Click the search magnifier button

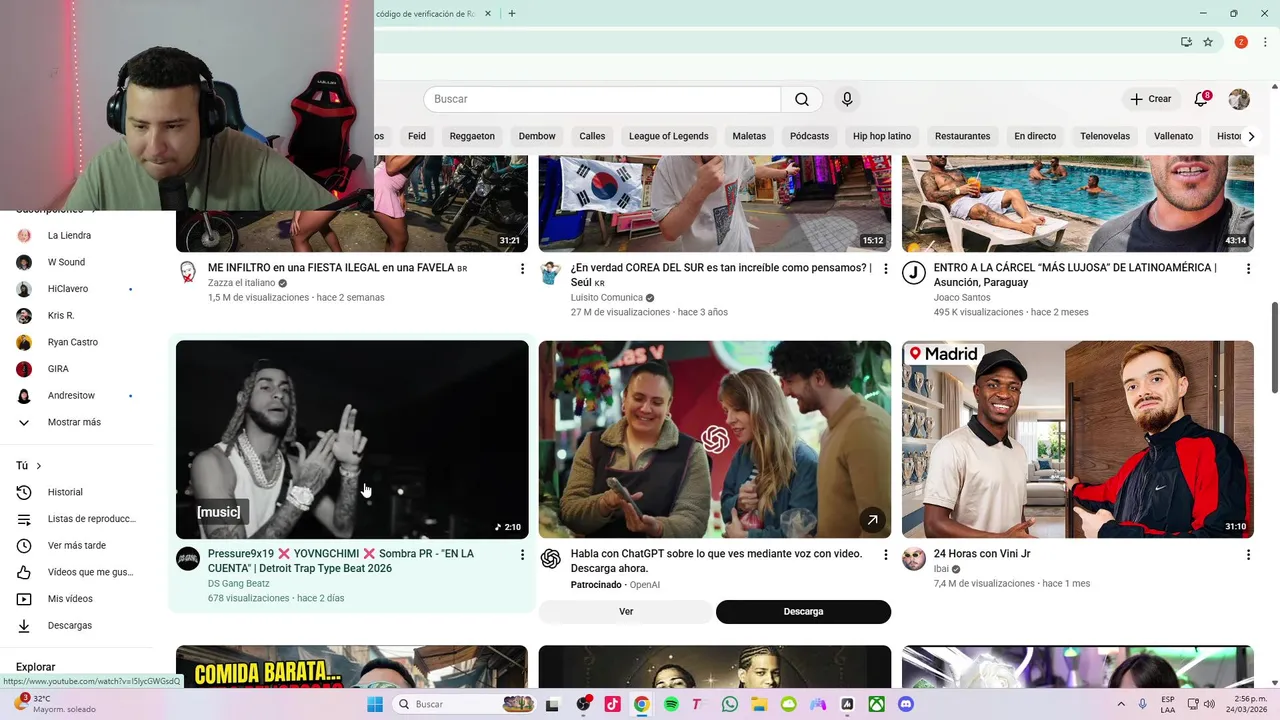802,99
